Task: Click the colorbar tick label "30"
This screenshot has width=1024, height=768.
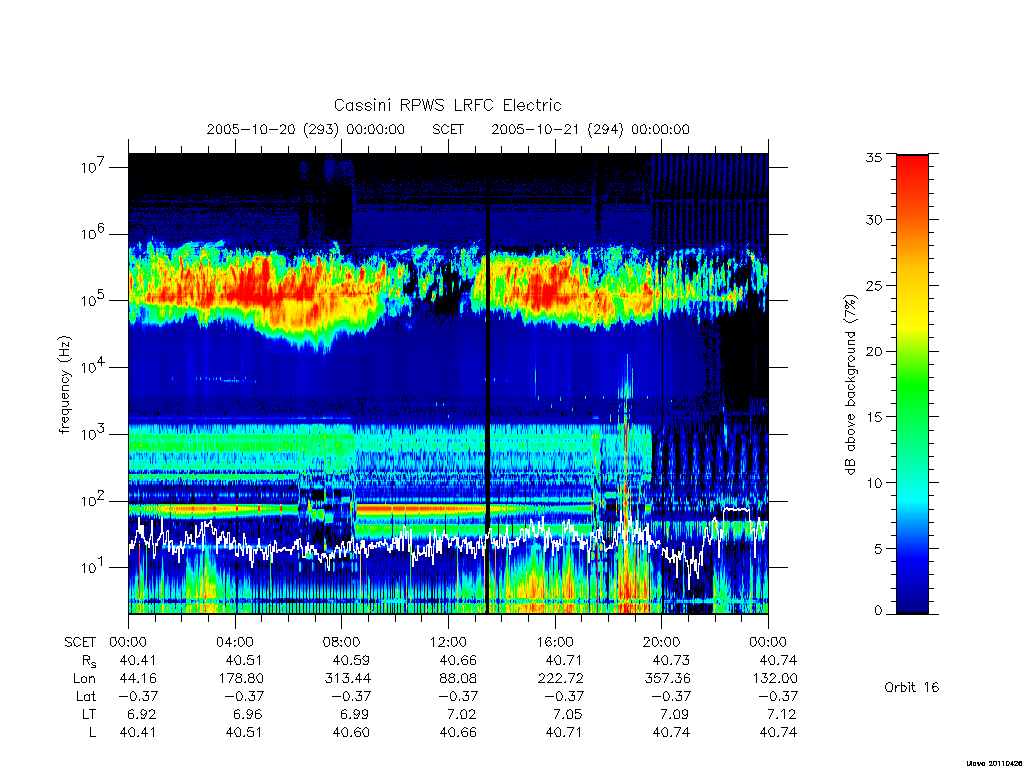Action: click(x=873, y=219)
